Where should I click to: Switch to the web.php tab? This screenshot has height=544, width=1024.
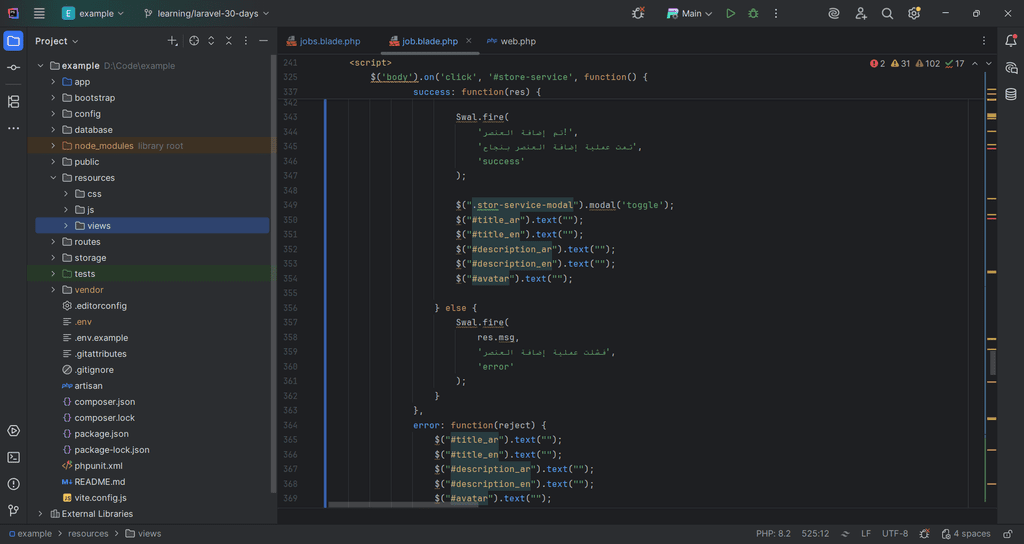(517, 41)
